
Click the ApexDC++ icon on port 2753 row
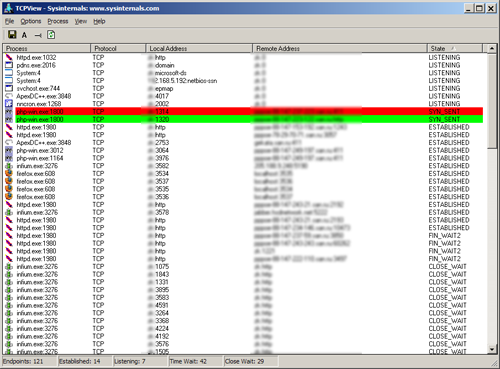pyautogui.click(x=9, y=143)
